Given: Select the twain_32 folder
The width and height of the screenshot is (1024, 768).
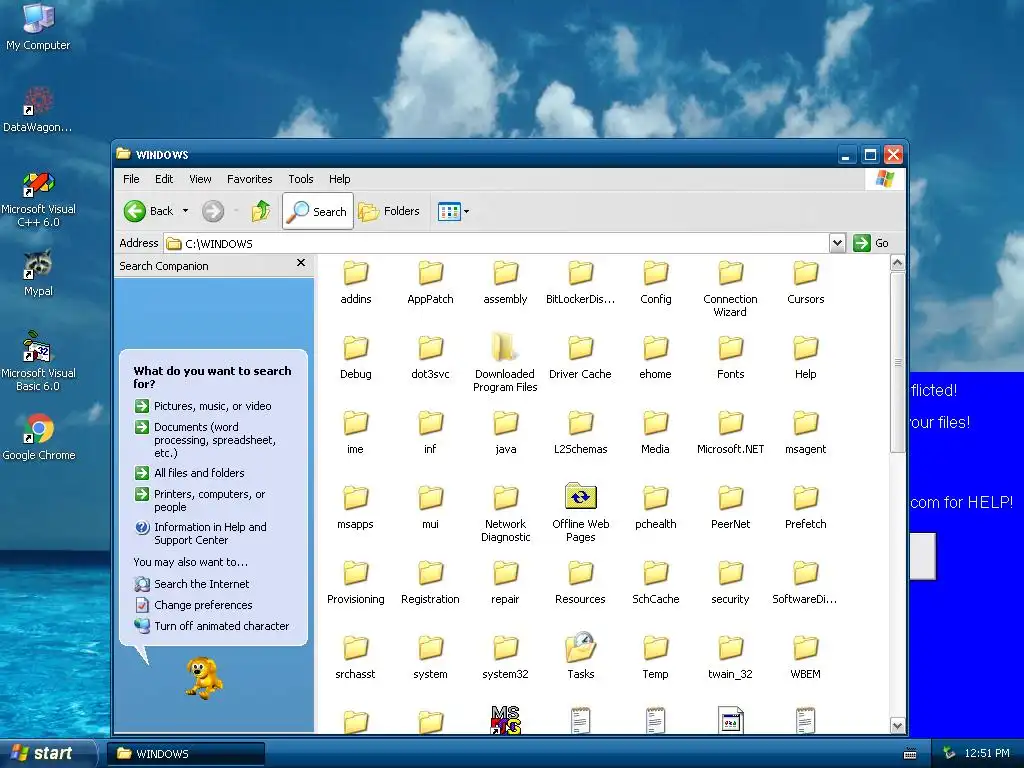Looking at the screenshot, I should click(x=730, y=658).
